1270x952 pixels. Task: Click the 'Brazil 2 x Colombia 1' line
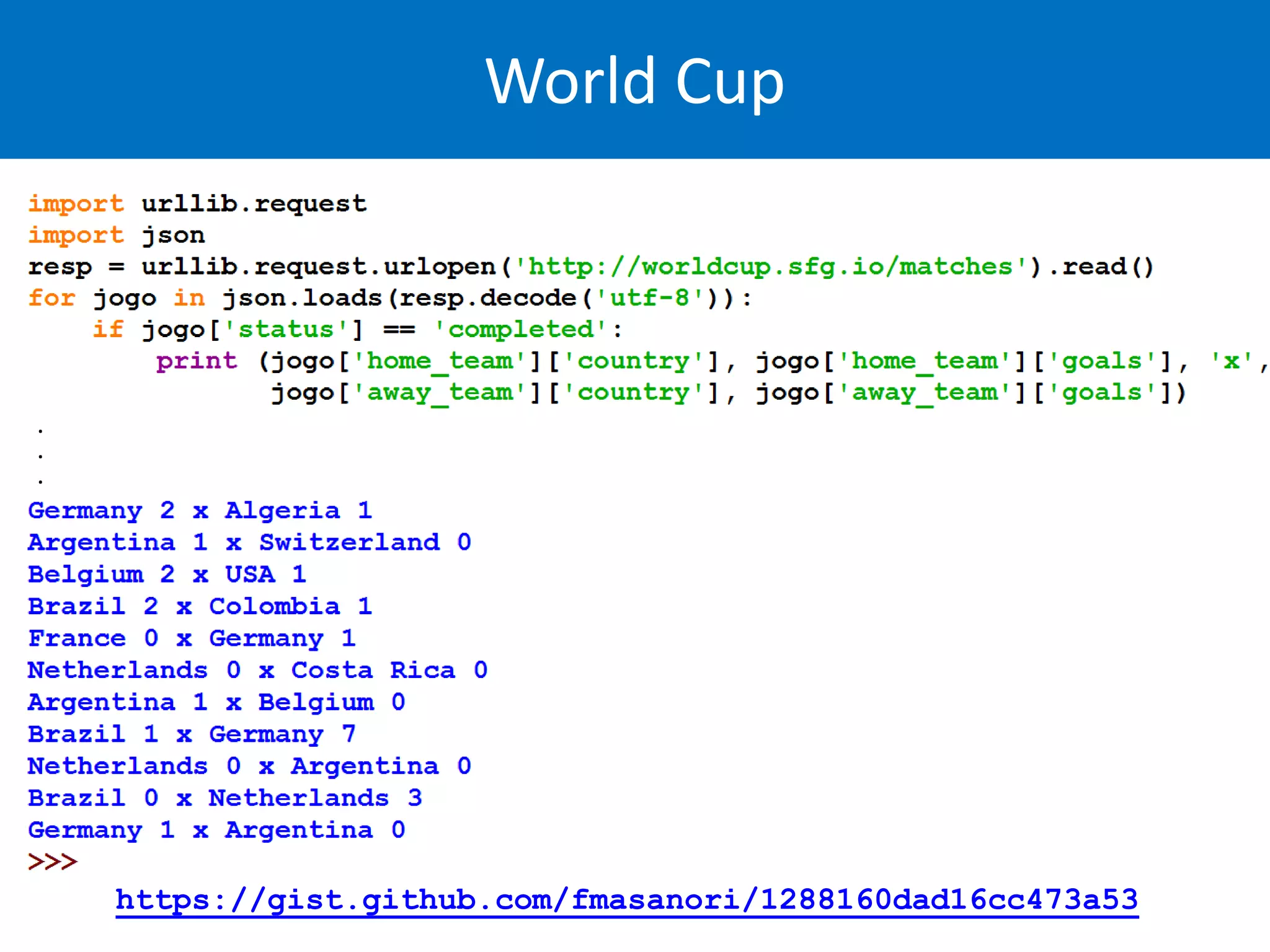[200, 607]
